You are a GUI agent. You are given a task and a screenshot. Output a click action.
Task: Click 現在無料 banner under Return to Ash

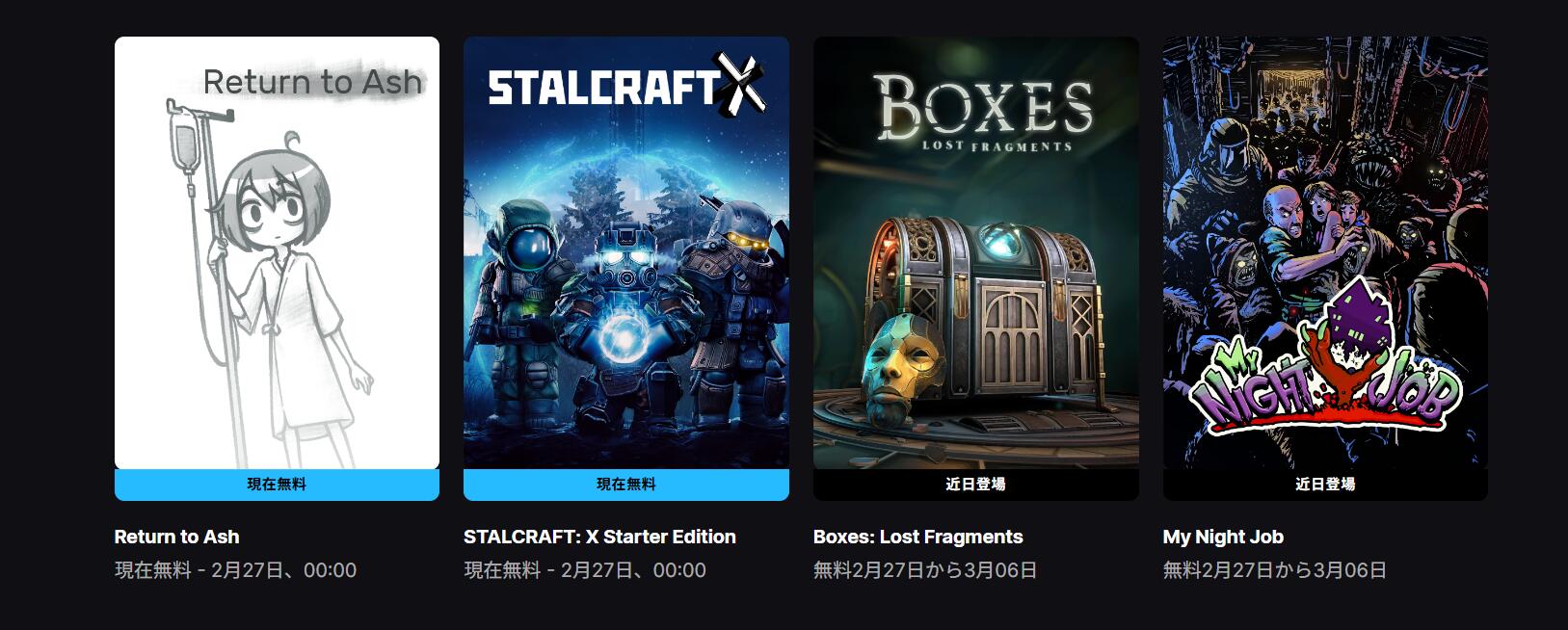point(277,485)
